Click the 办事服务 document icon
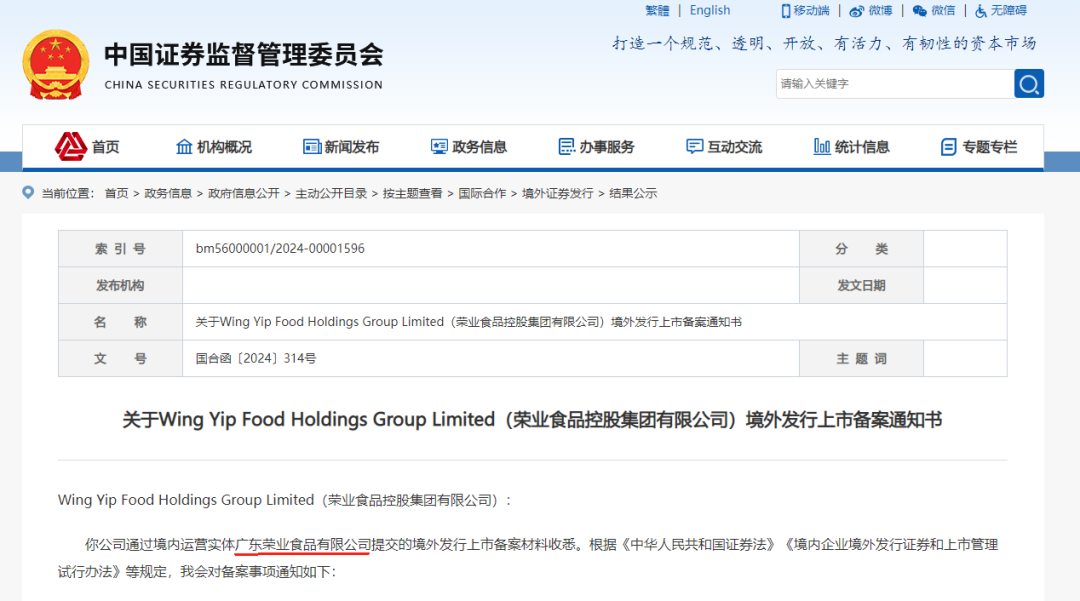This screenshot has height=601, width=1080. [x=567, y=147]
